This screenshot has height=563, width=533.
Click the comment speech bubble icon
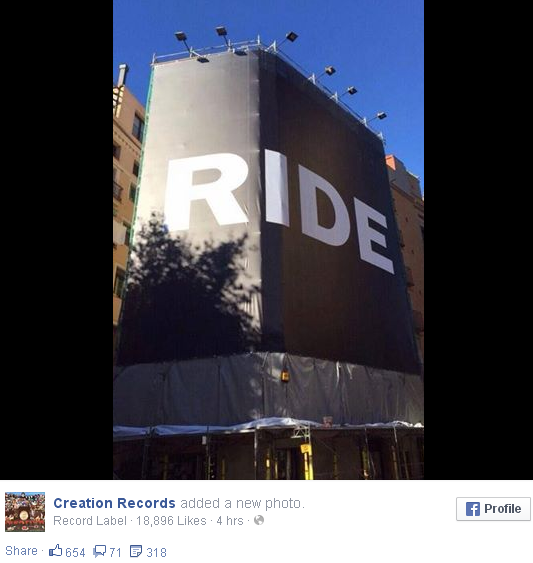tap(99, 551)
